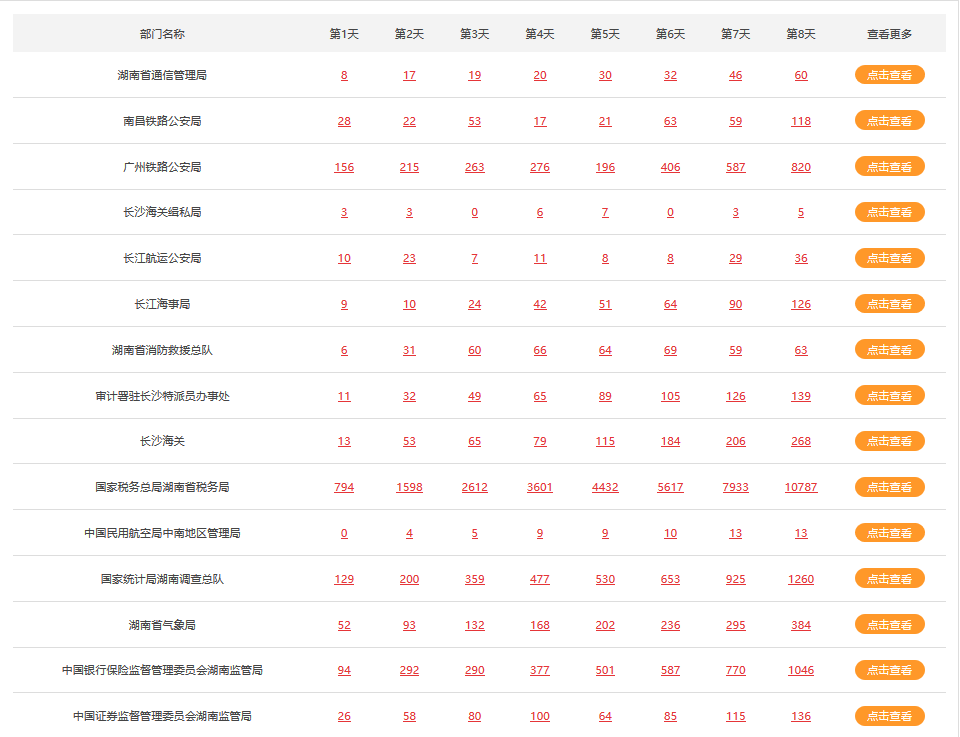
Task: Open 第1天 value 156 for 广州铁路公安局
Action: tap(344, 167)
